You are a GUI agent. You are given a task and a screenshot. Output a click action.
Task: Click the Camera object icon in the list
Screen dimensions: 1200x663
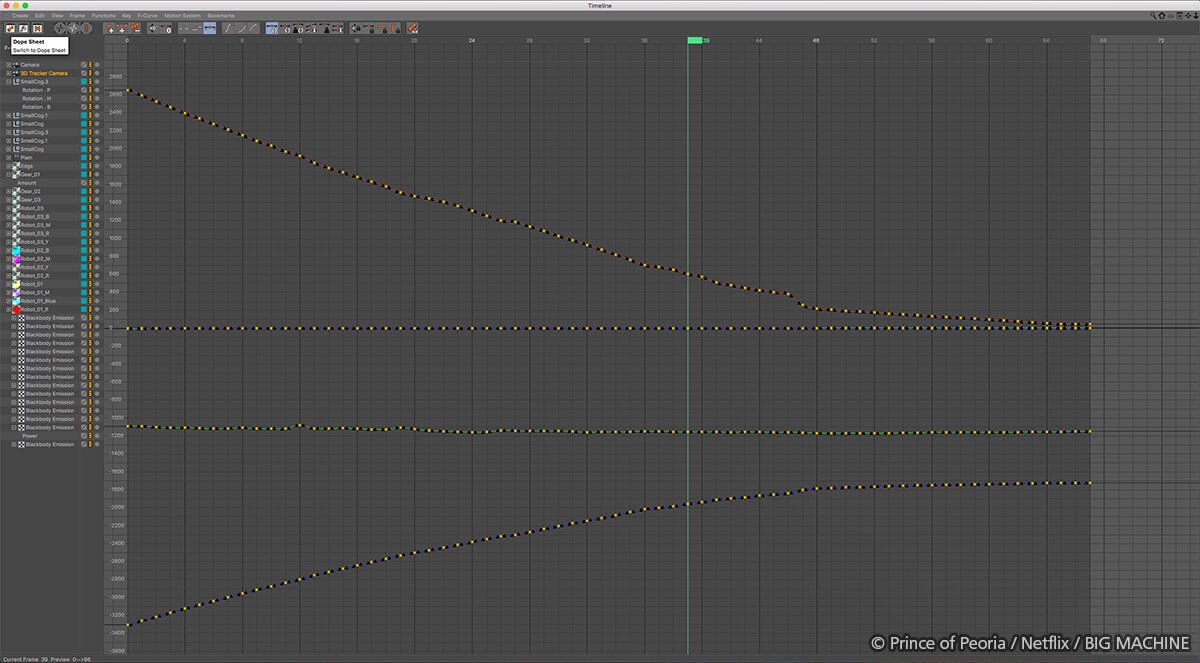click(16, 65)
